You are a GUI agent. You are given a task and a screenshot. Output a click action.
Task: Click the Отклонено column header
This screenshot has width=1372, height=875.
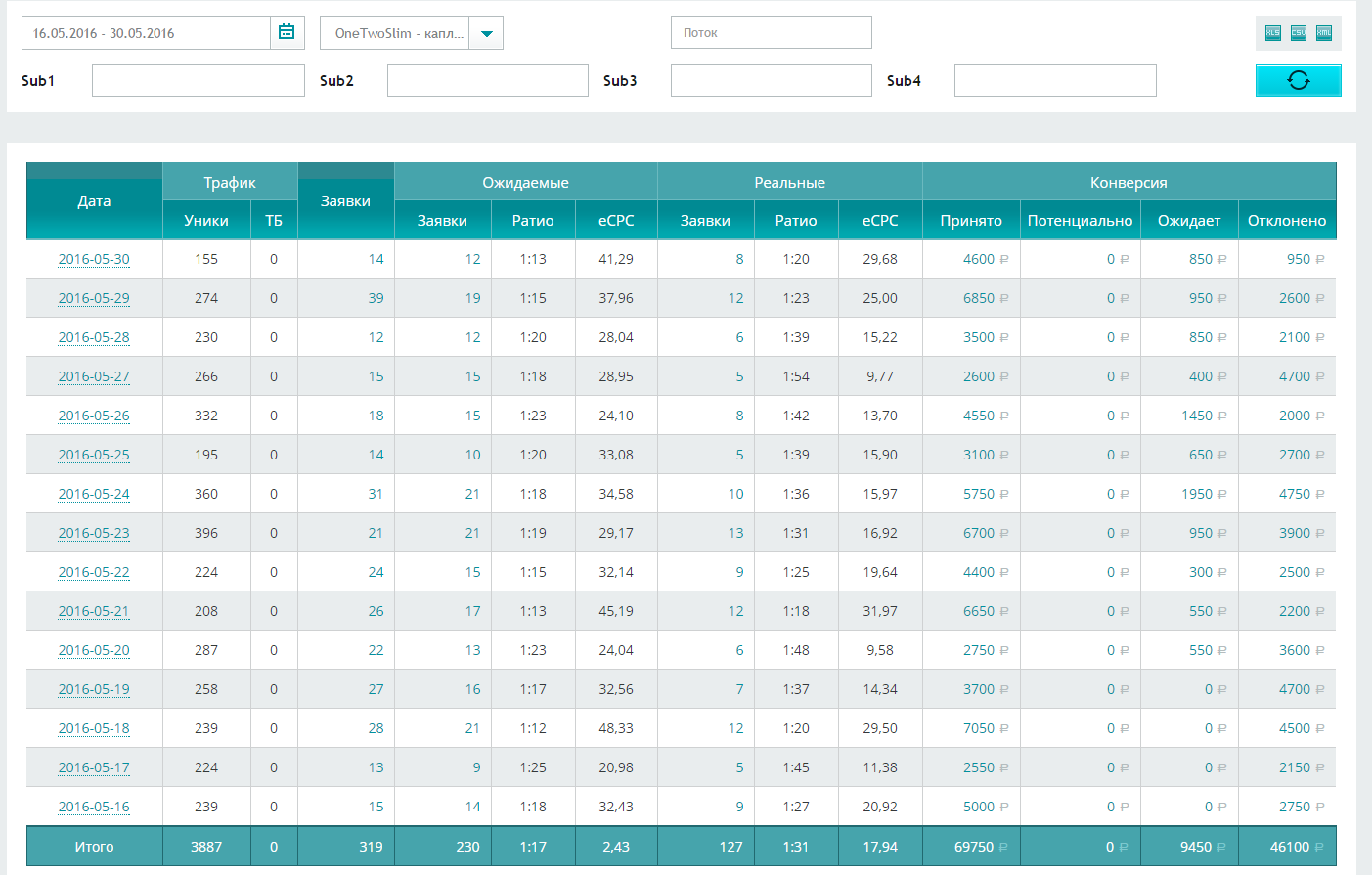(1287, 220)
